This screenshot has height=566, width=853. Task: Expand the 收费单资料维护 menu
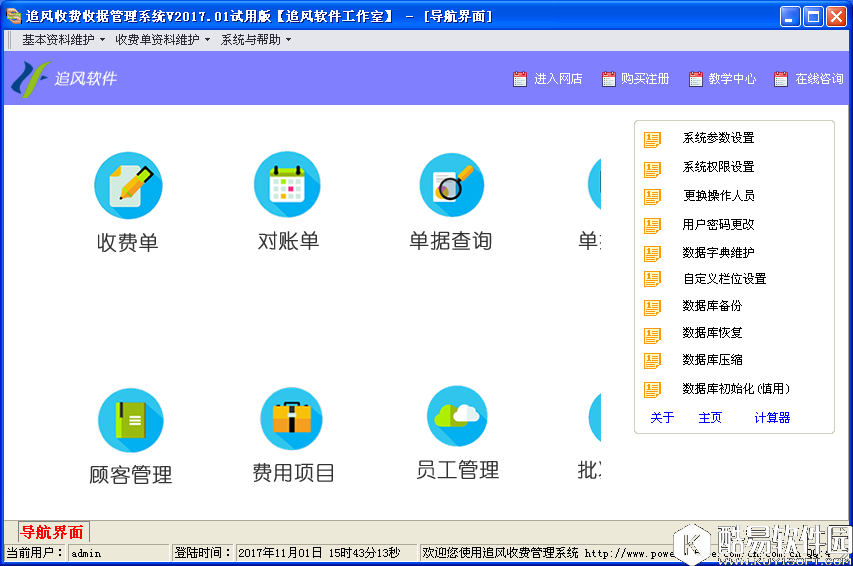click(x=162, y=40)
